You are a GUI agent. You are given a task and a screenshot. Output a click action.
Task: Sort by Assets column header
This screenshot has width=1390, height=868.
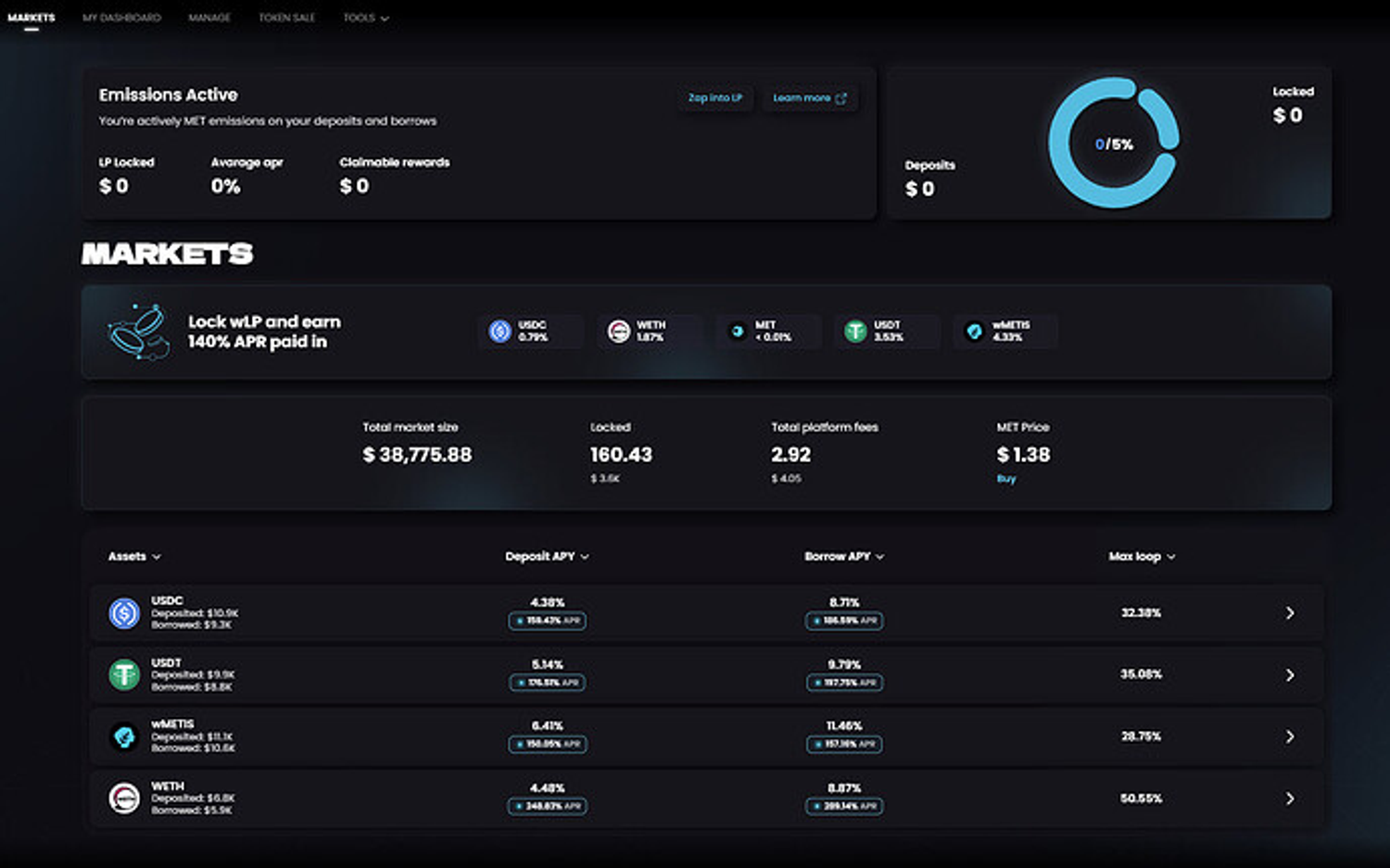click(134, 557)
